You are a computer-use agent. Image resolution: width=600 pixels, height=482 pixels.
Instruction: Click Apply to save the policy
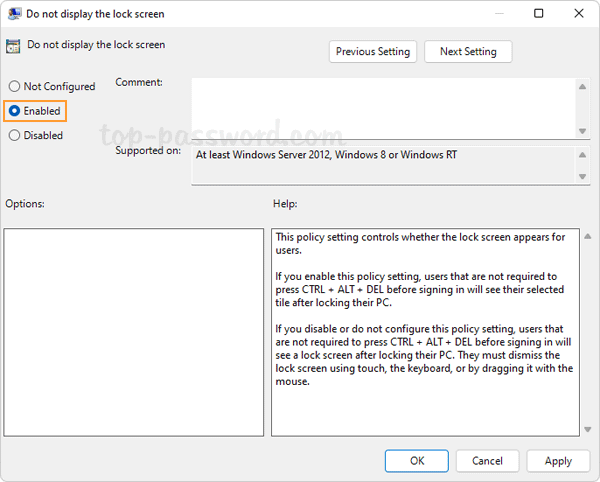click(558, 461)
